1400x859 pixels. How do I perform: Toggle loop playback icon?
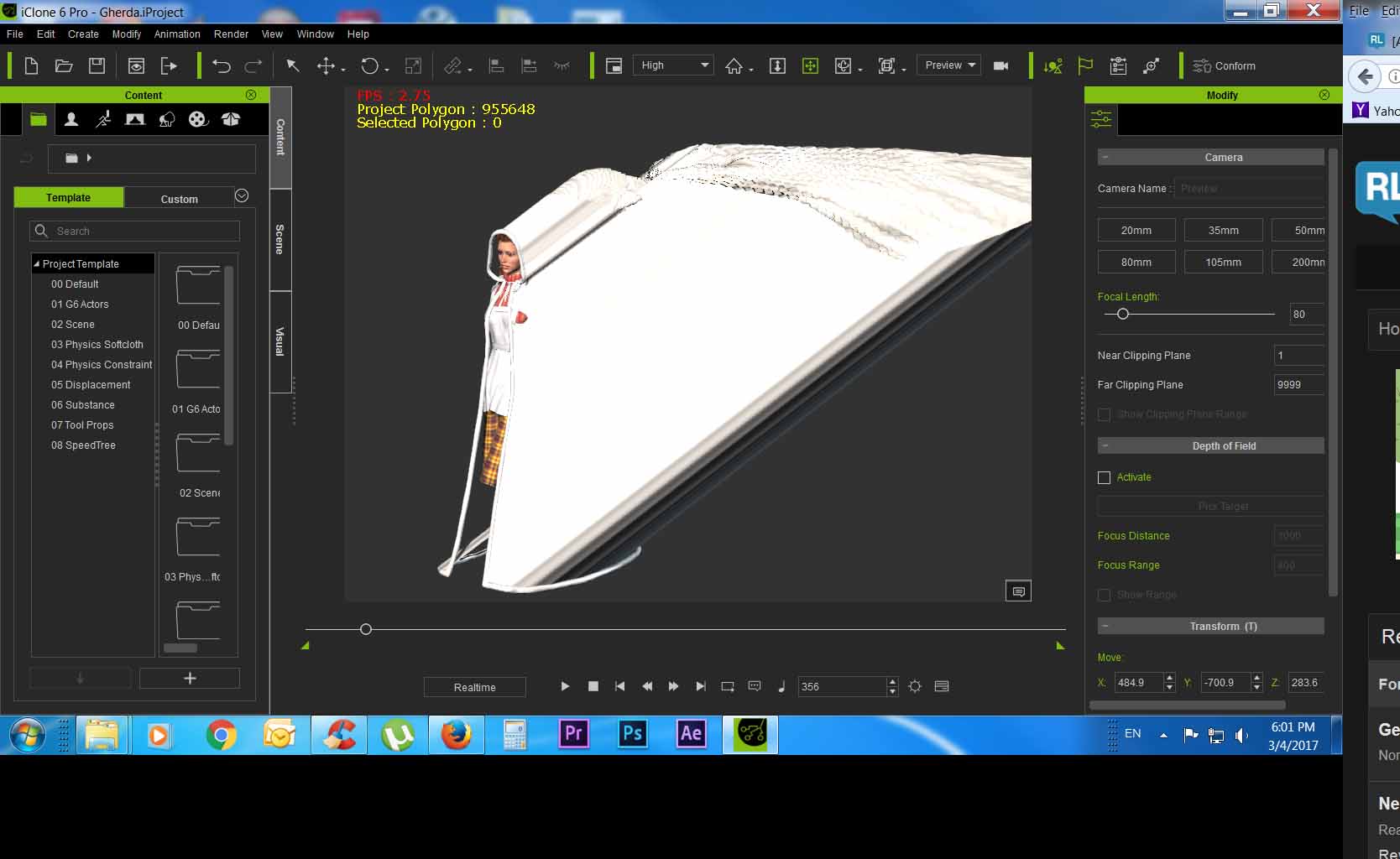pos(728,686)
